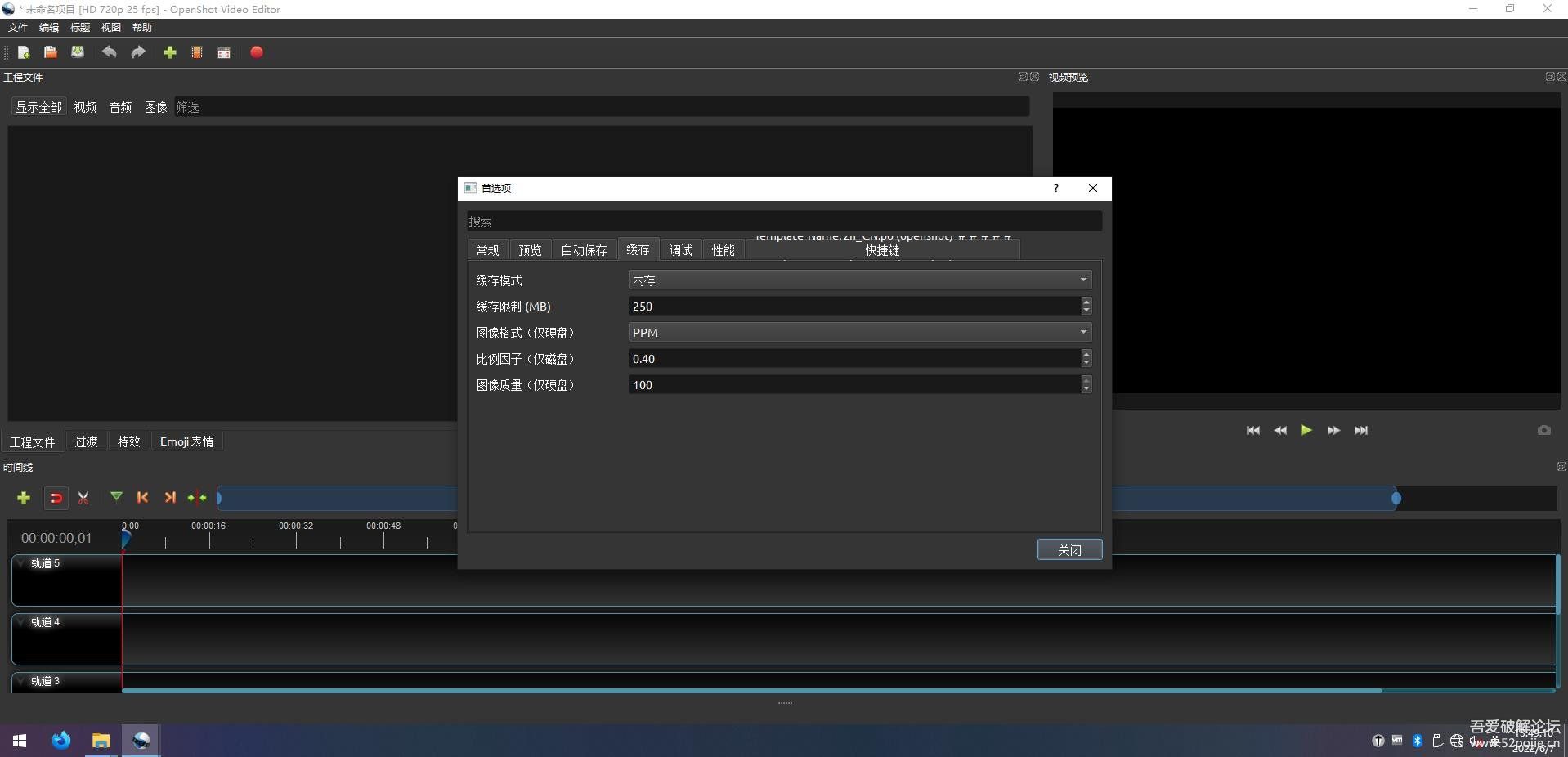Screen dimensions: 1568x757
Task: Click the red record export video icon
Action: [x=256, y=52]
